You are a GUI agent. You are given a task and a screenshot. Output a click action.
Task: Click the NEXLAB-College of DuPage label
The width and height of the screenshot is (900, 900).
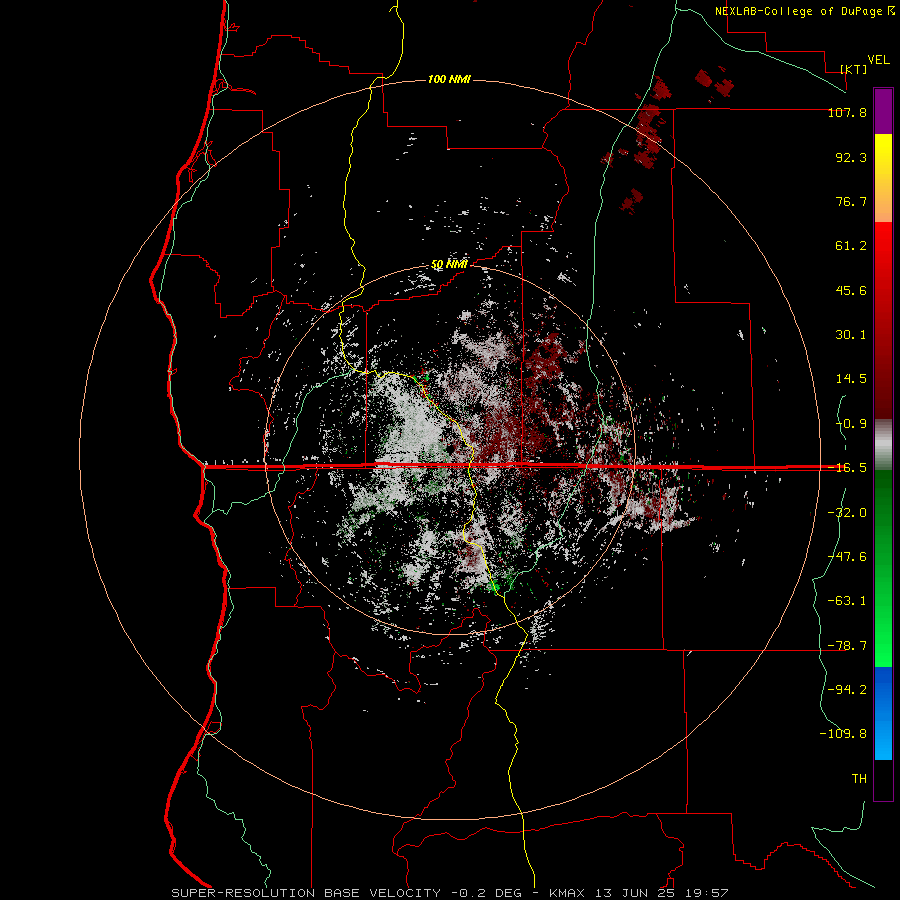click(x=798, y=11)
